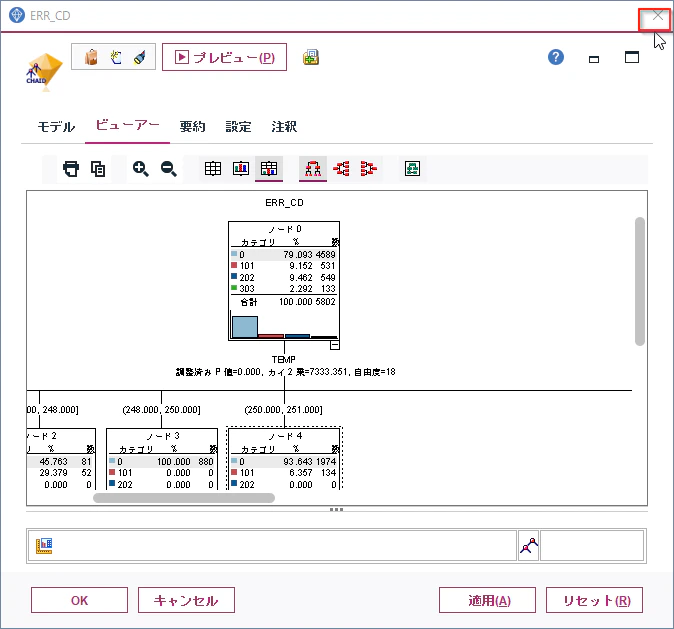This screenshot has height=629, width=674.
Task: Click the 合計 total row in node 0
Action: (x=284, y=302)
